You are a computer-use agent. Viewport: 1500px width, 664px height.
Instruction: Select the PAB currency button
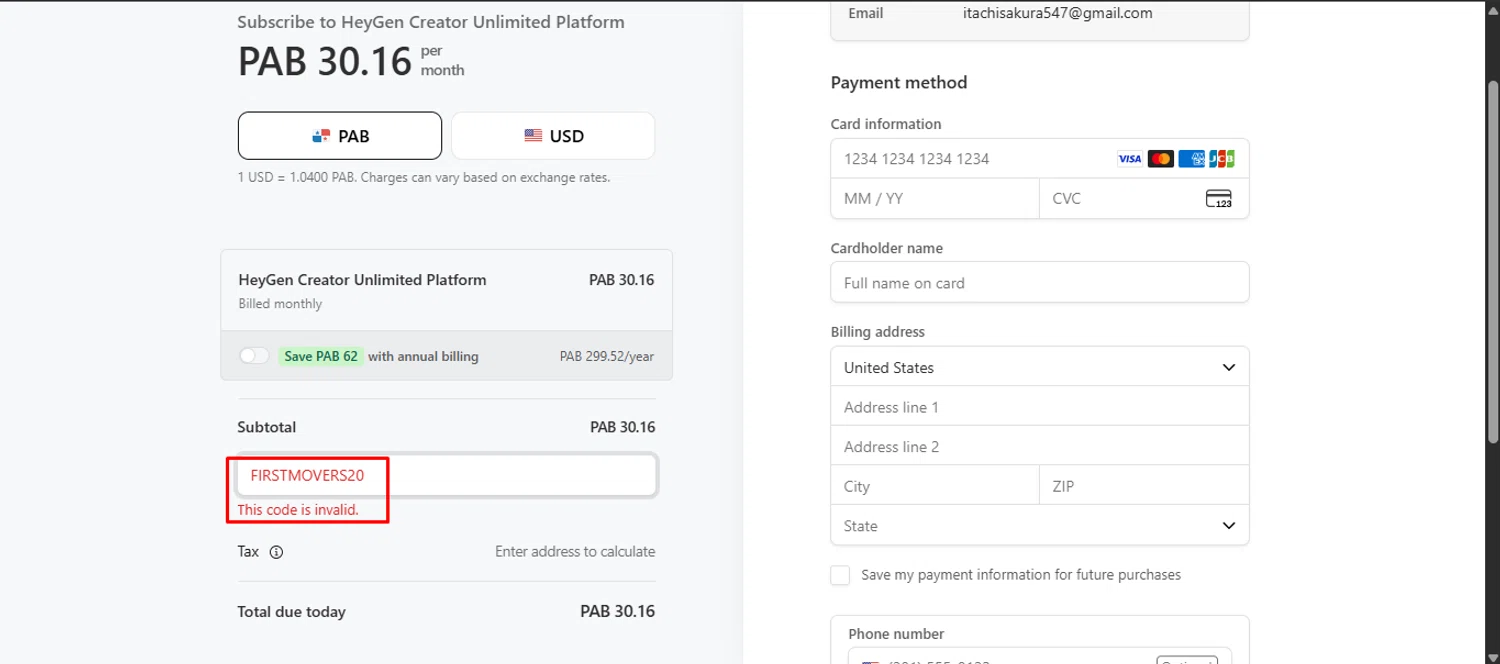(x=340, y=136)
